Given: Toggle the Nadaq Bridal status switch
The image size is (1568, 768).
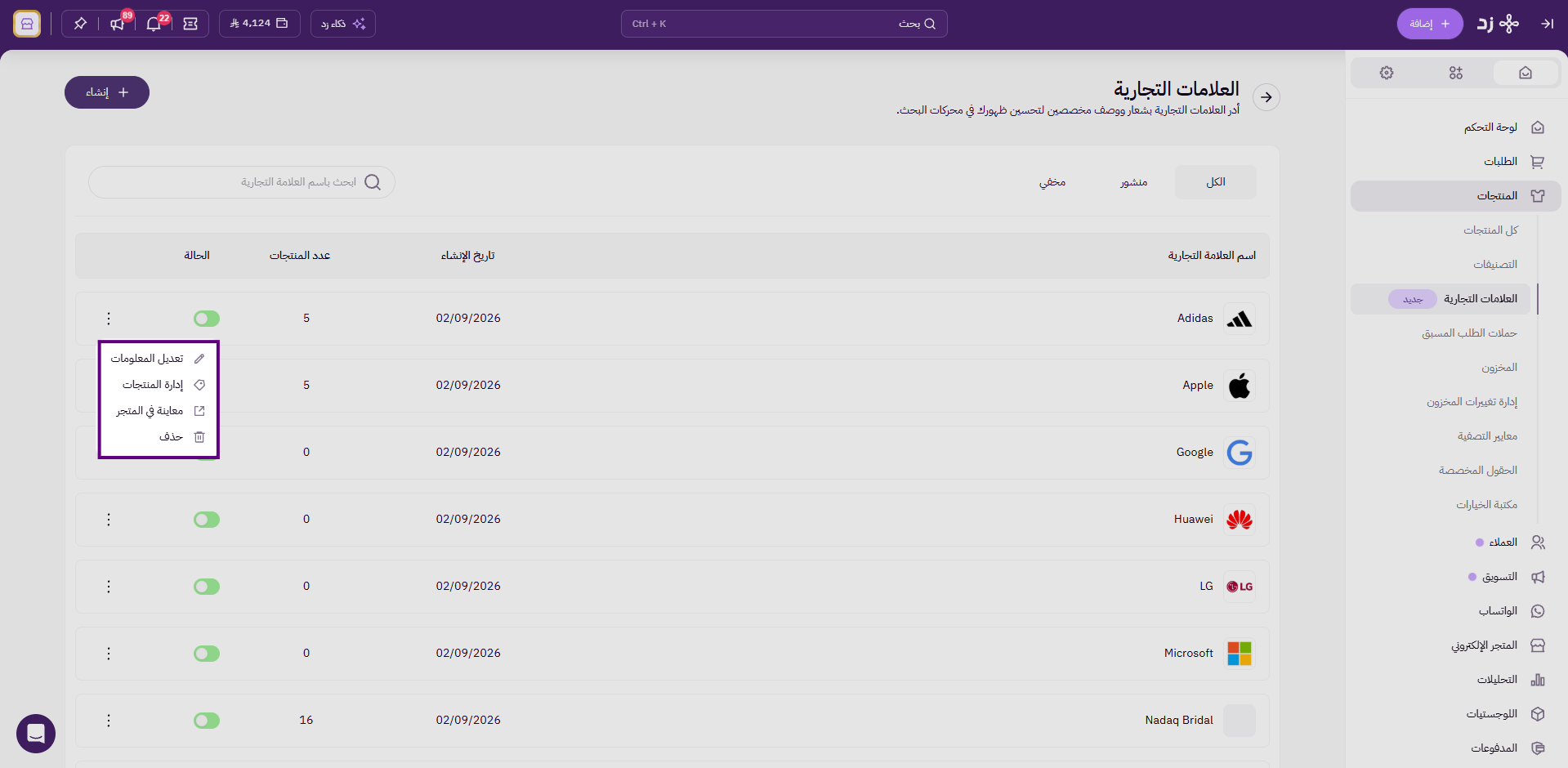Looking at the screenshot, I should 207,721.
